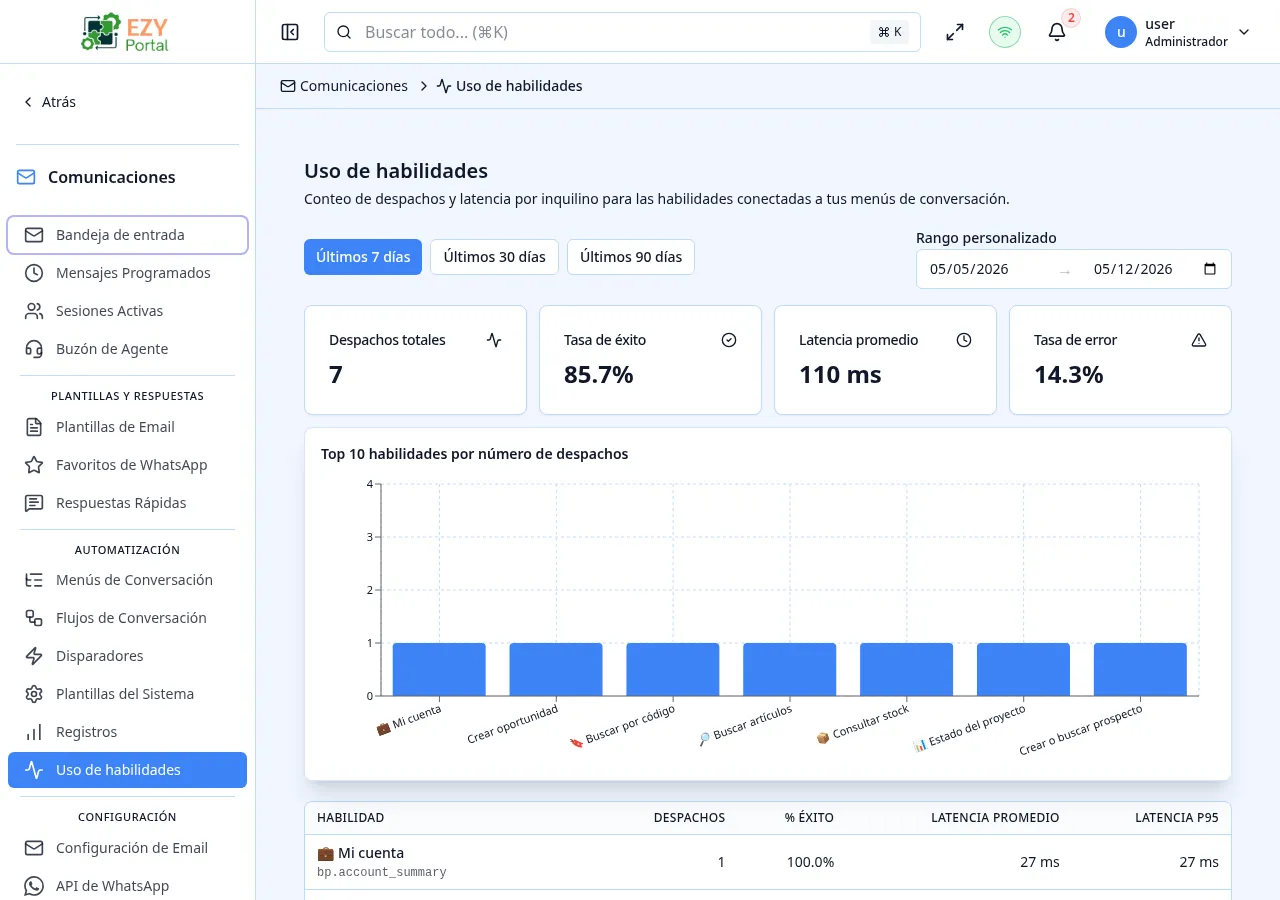Click the fullscreen expand icon
This screenshot has width=1280, height=900.
pos(955,32)
